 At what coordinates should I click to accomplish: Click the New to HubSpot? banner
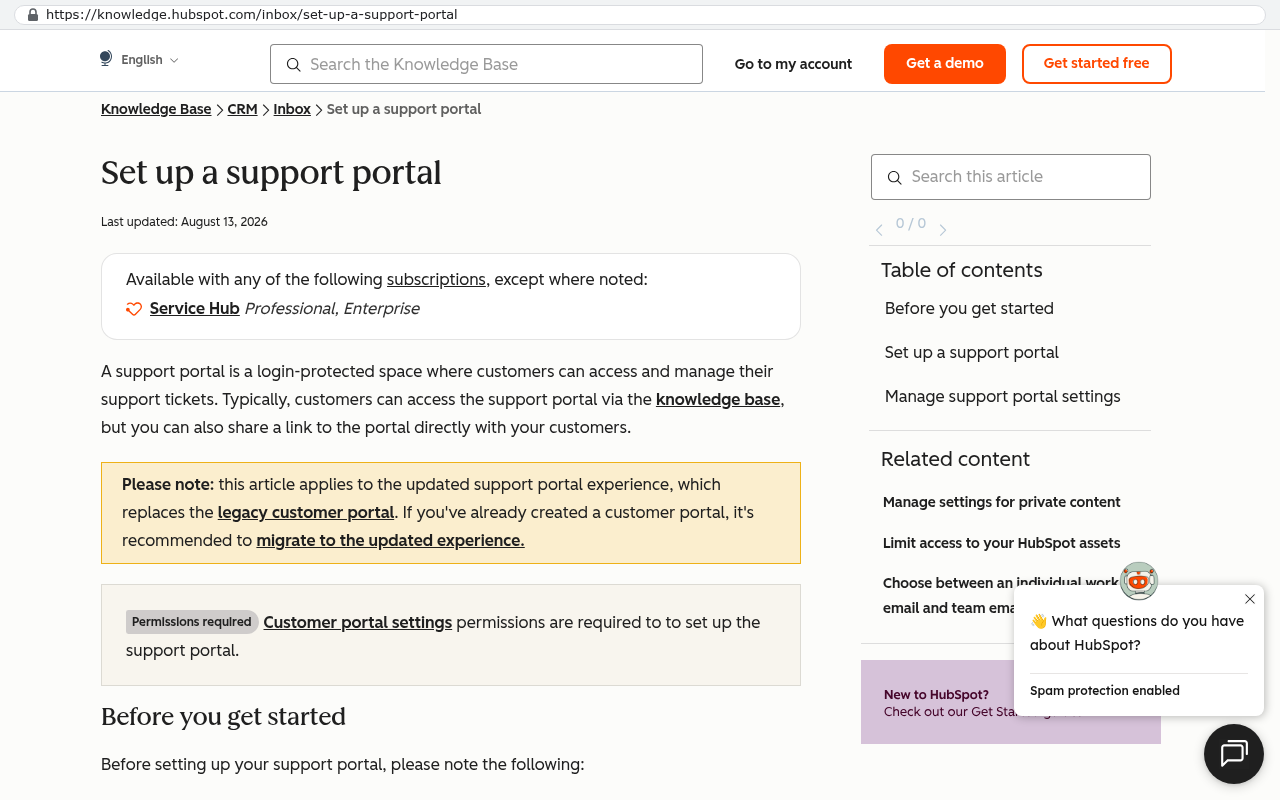[1011, 702]
